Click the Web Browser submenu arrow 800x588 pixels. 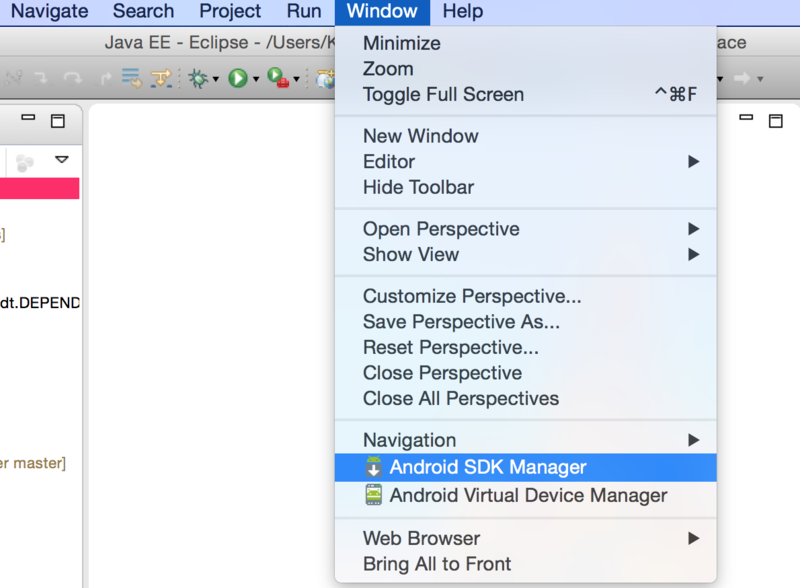693,538
